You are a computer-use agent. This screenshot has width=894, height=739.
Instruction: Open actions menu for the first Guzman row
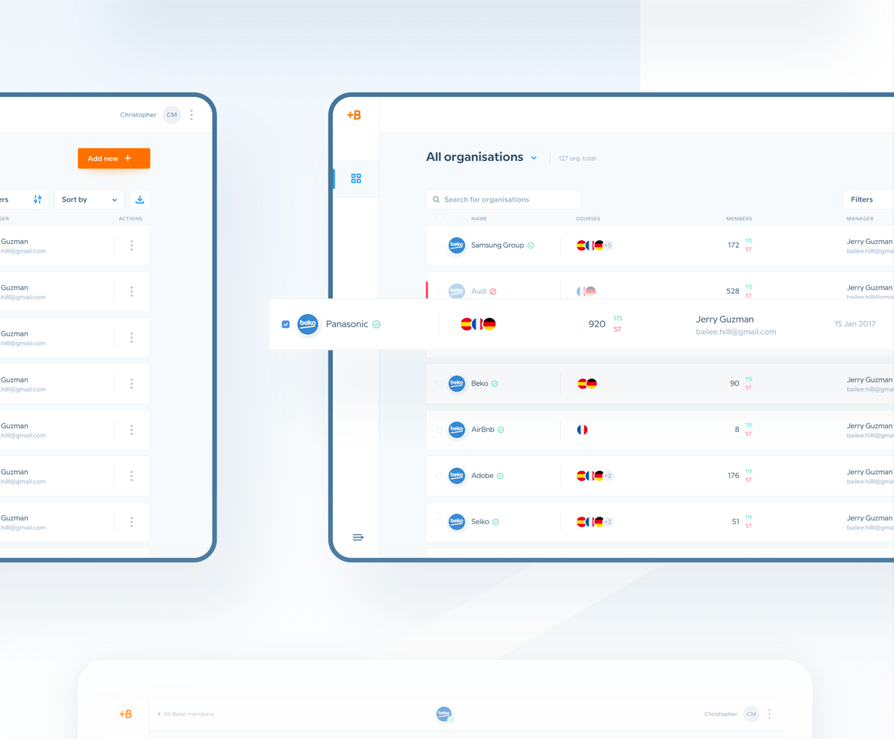[131, 246]
